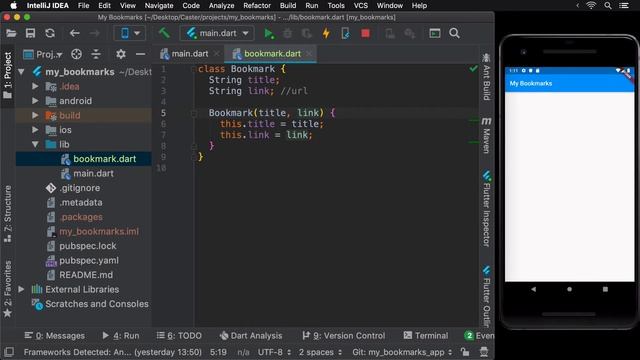The height and width of the screenshot is (360, 640).
Task: Close the main.dart tab
Action: click(217, 54)
